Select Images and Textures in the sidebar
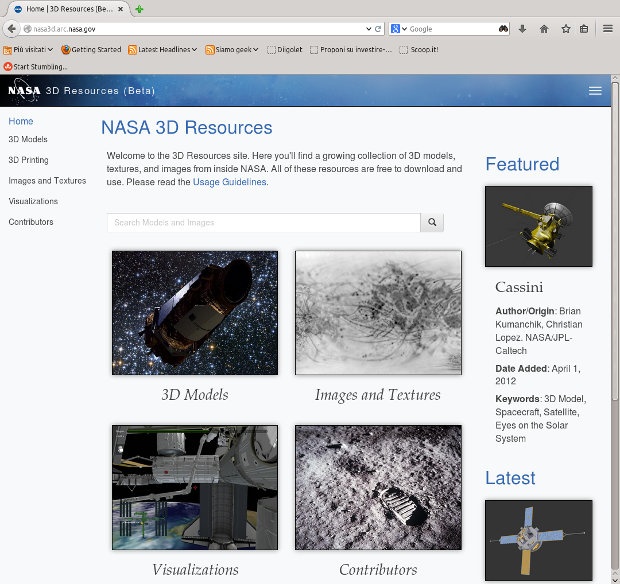The image size is (620, 584). pyautogui.click(x=47, y=180)
